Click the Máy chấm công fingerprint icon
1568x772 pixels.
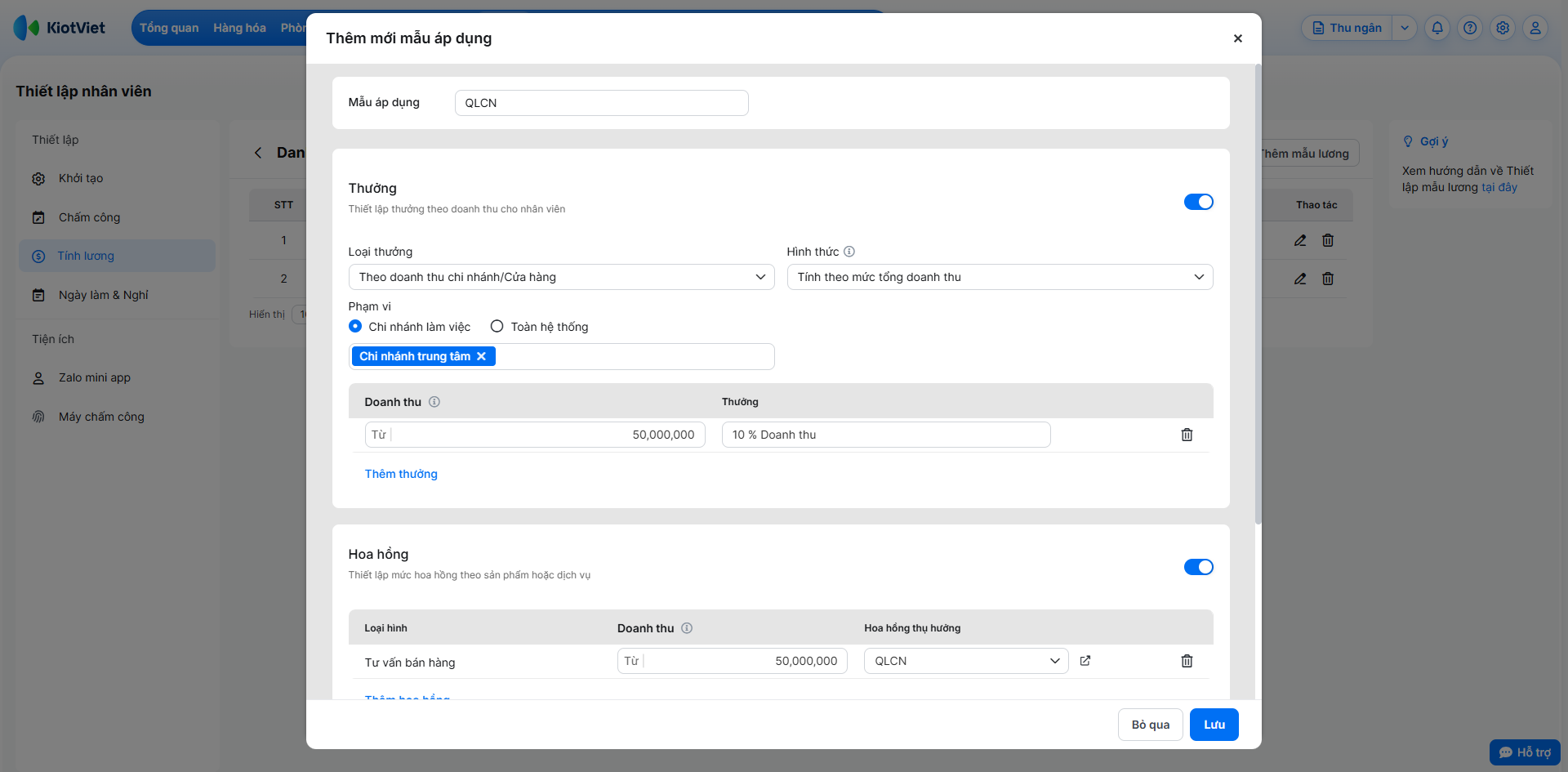tap(38, 417)
